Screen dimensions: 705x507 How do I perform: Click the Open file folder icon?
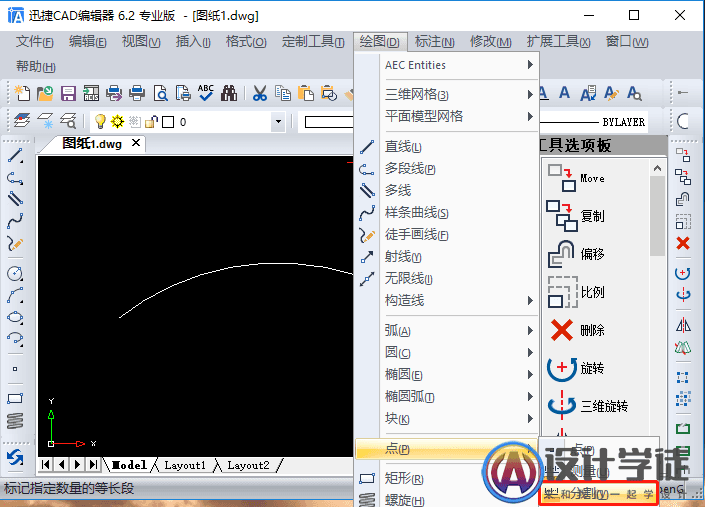click(45, 93)
